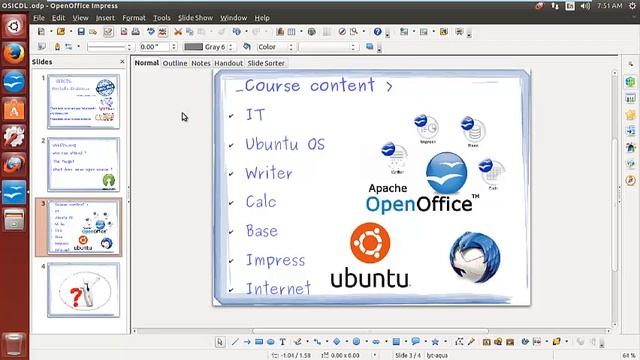
Task: Choose the Line drawing tool
Action: coord(235,342)
